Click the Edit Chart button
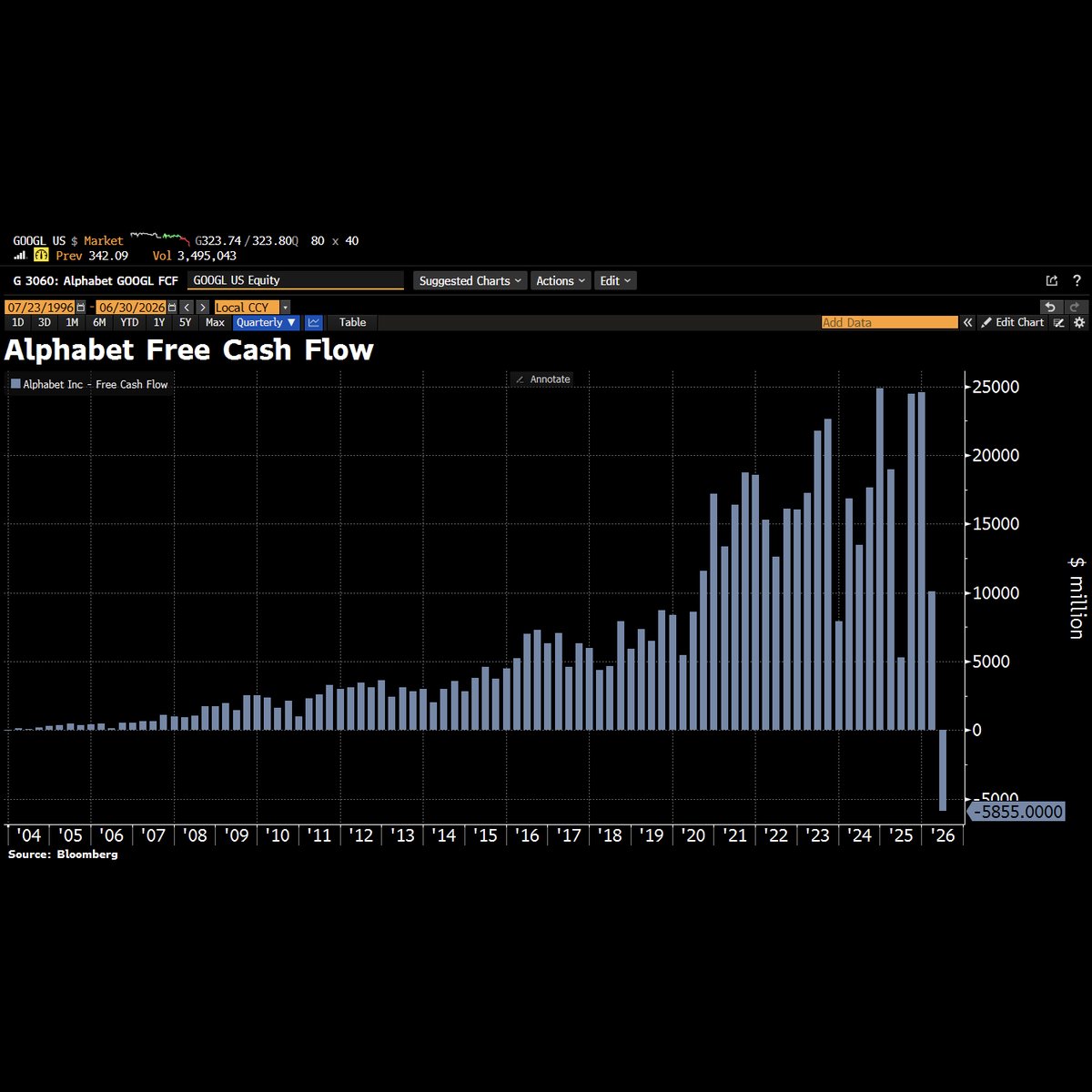 tap(1012, 322)
